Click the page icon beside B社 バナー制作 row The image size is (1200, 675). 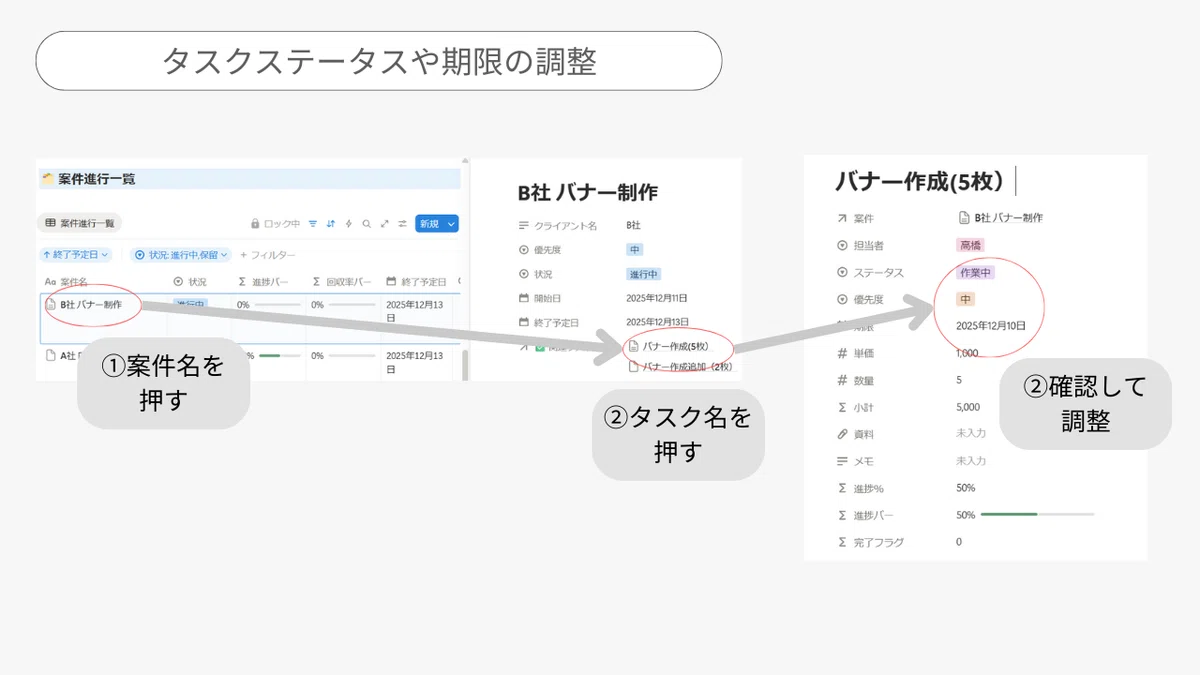[x=51, y=304]
